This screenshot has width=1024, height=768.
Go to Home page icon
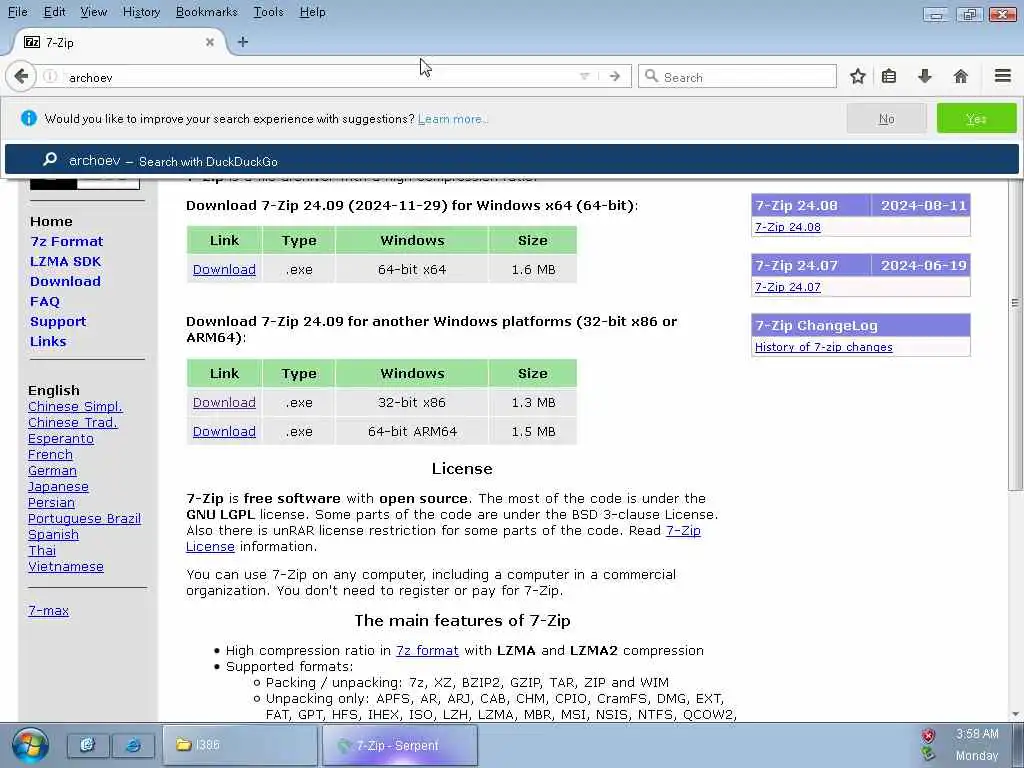[960, 76]
